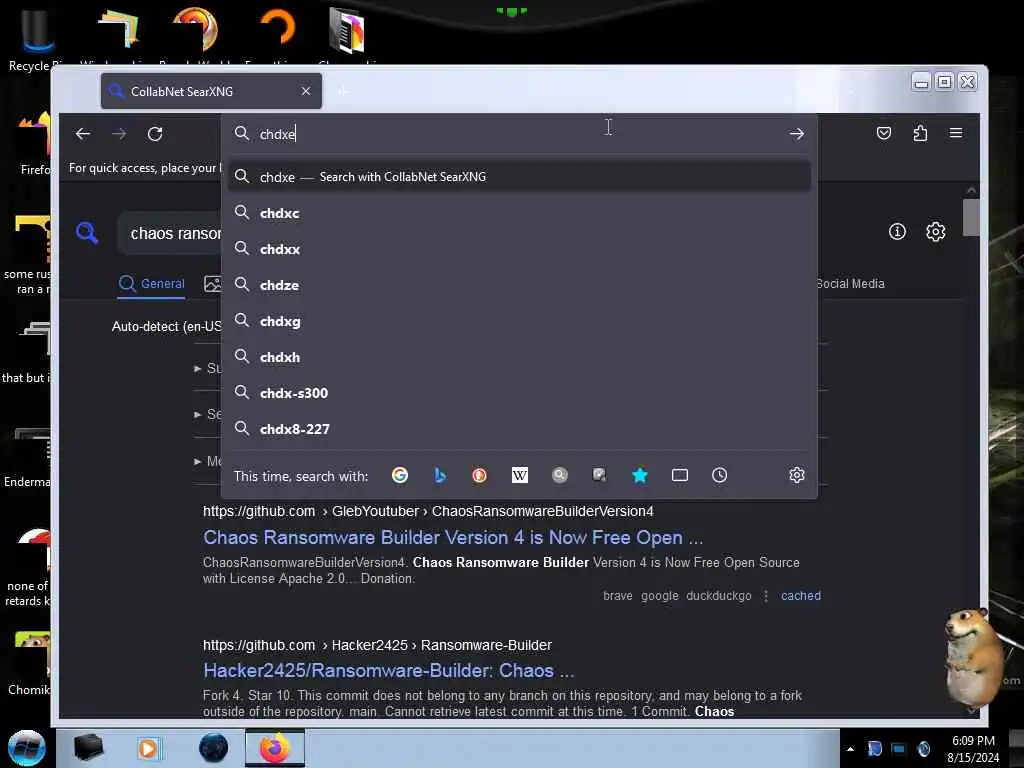Open a new tab with plus button
Viewport: 1024px width, 768px height.
pyautogui.click(x=343, y=91)
